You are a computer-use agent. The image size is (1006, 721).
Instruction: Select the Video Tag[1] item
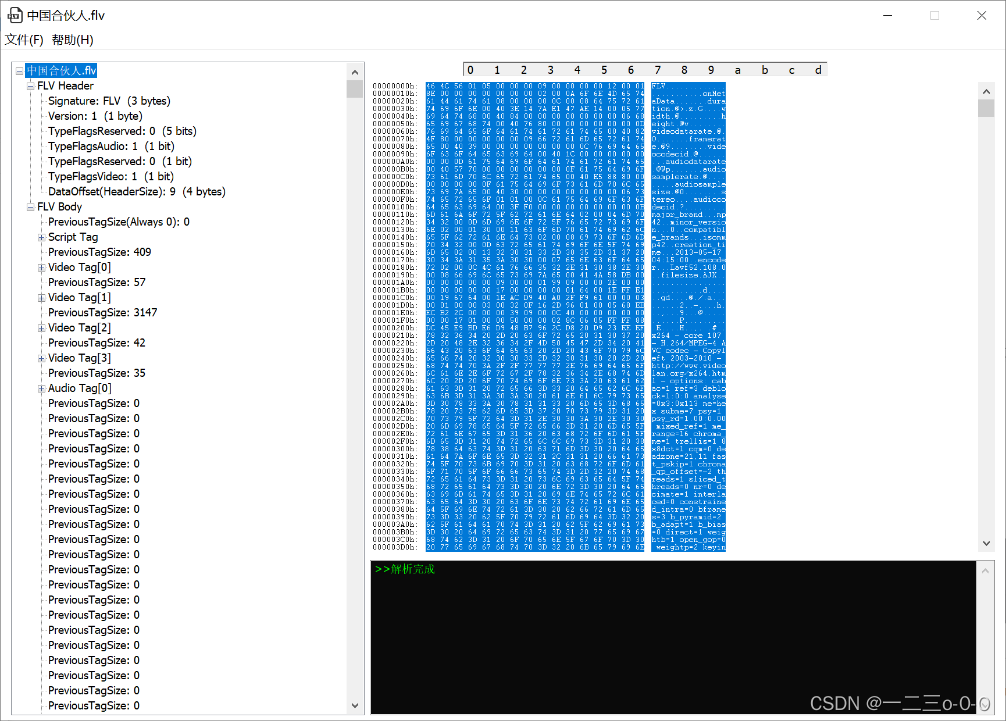[x=80, y=297]
